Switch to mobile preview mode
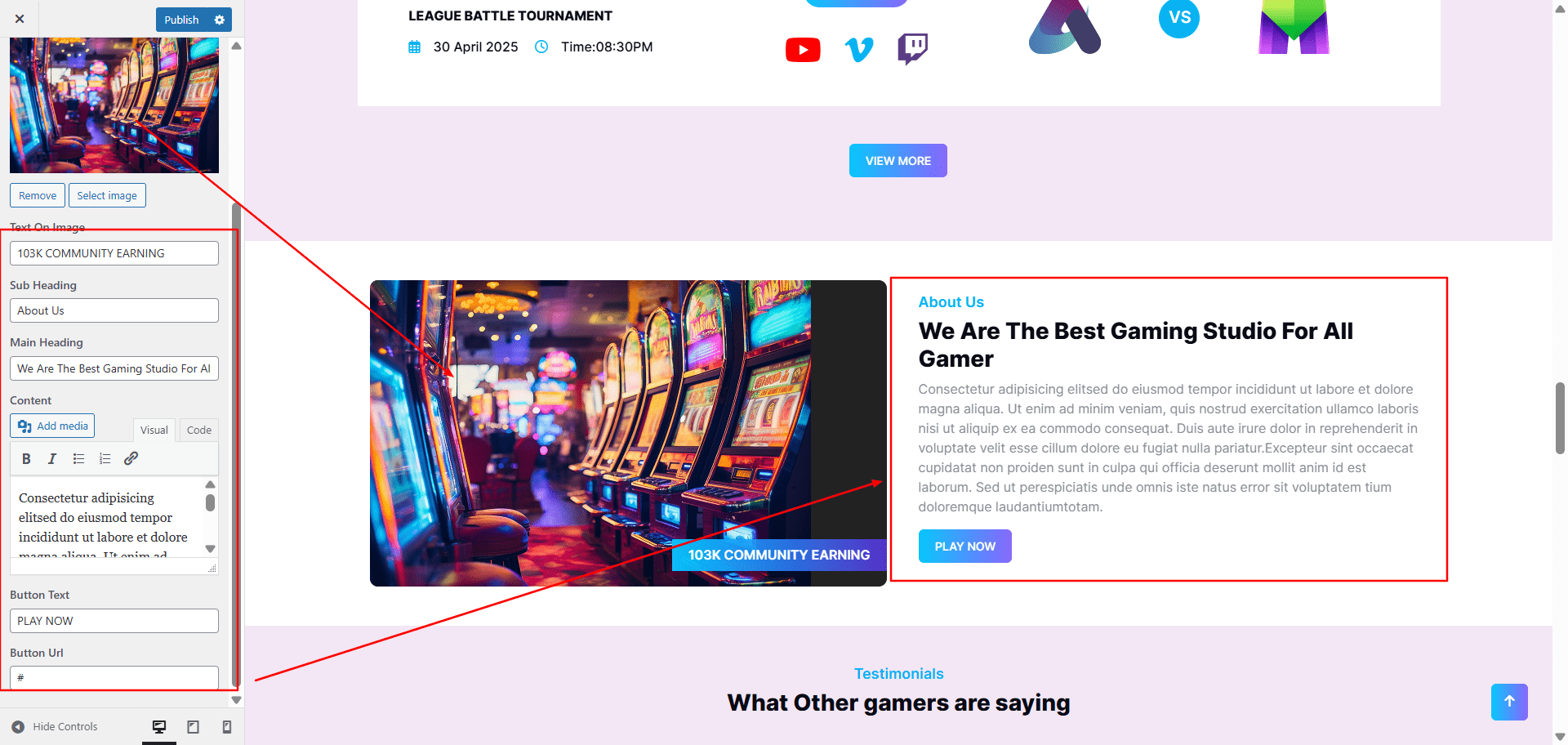The height and width of the screenshot is (745, 1568). coord(227,727)
